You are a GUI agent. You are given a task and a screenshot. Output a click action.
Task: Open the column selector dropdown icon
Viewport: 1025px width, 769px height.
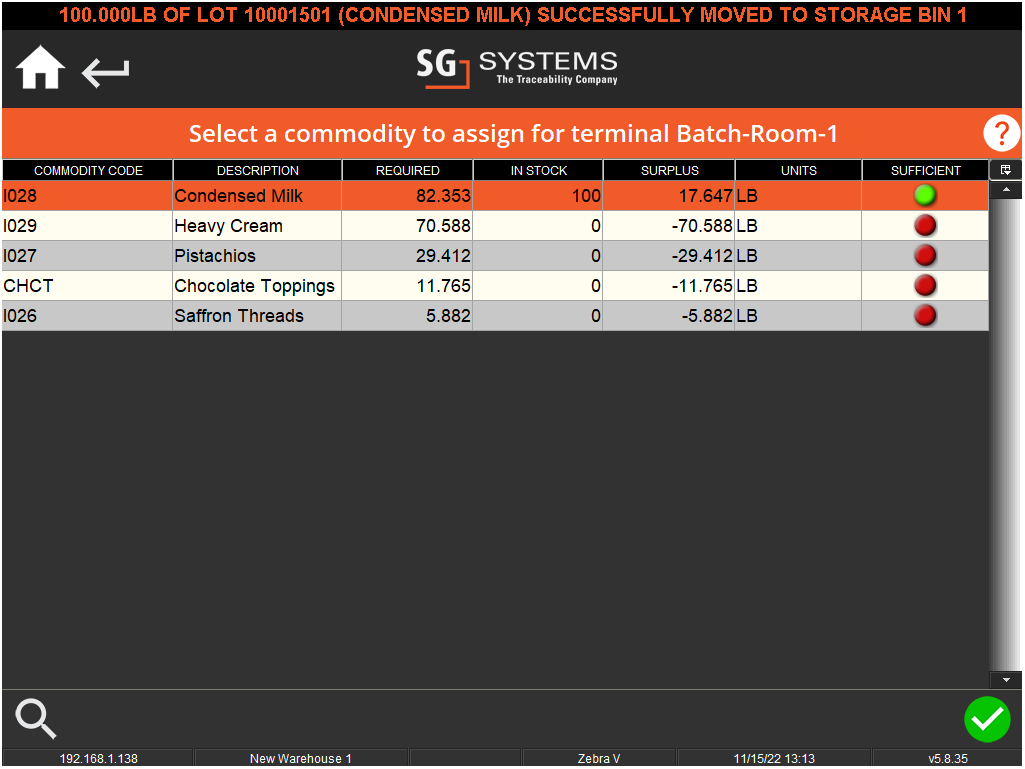coord(1006,169)
